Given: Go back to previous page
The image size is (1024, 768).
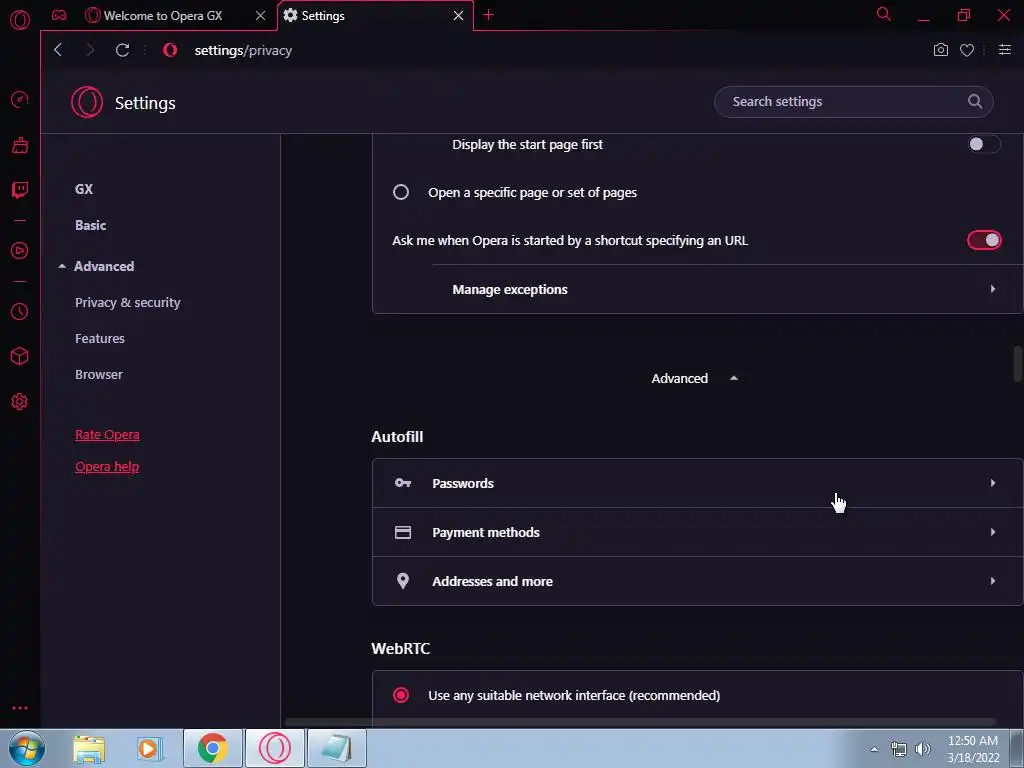Looking at the screenshot, I should (x=58, y=50).
